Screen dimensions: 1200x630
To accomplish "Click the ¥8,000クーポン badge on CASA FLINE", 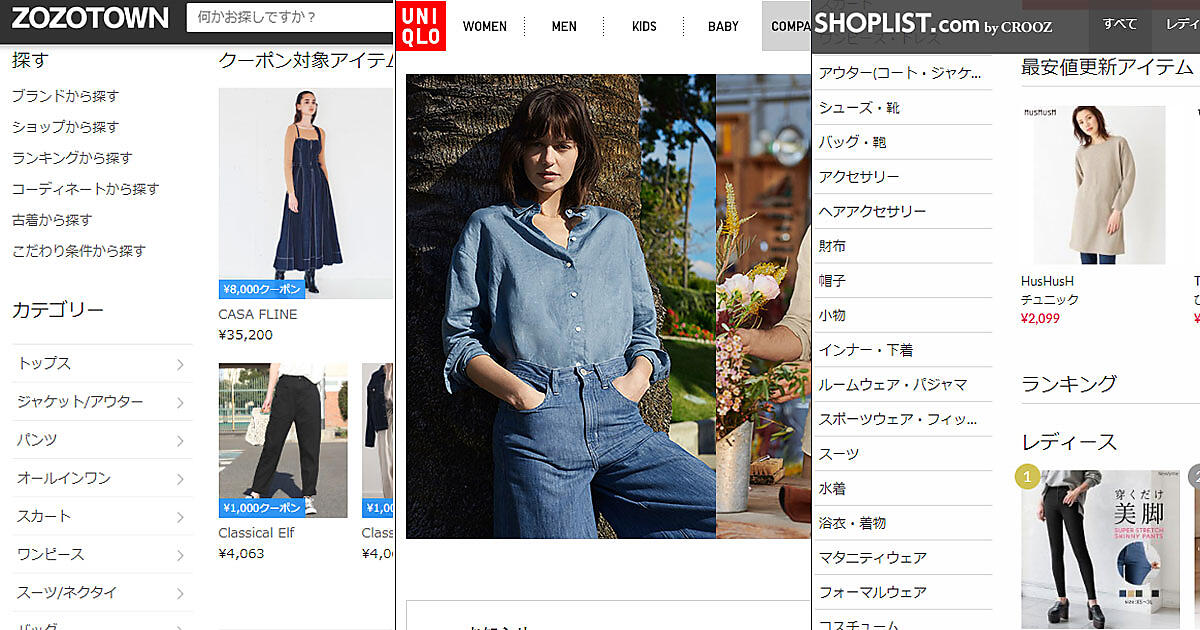I will tap(261, 289).
